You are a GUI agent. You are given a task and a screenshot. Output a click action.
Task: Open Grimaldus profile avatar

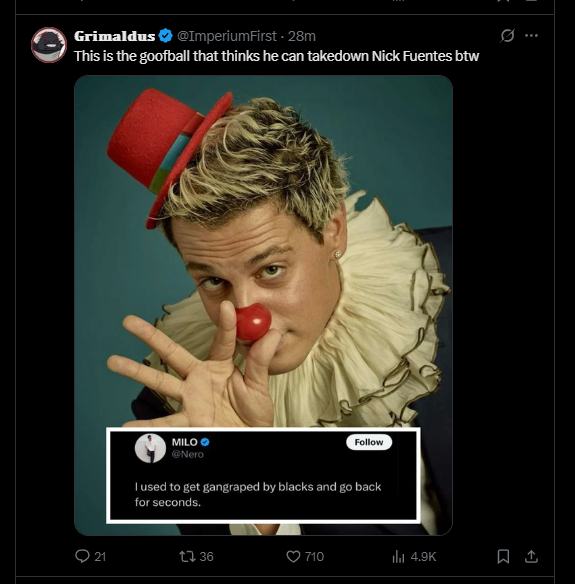point(49,45)
